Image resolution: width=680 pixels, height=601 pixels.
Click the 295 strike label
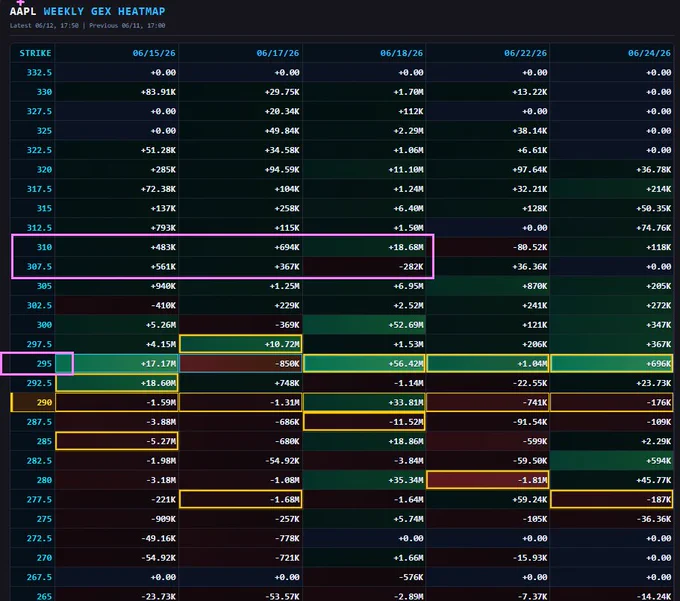(44, 364)
